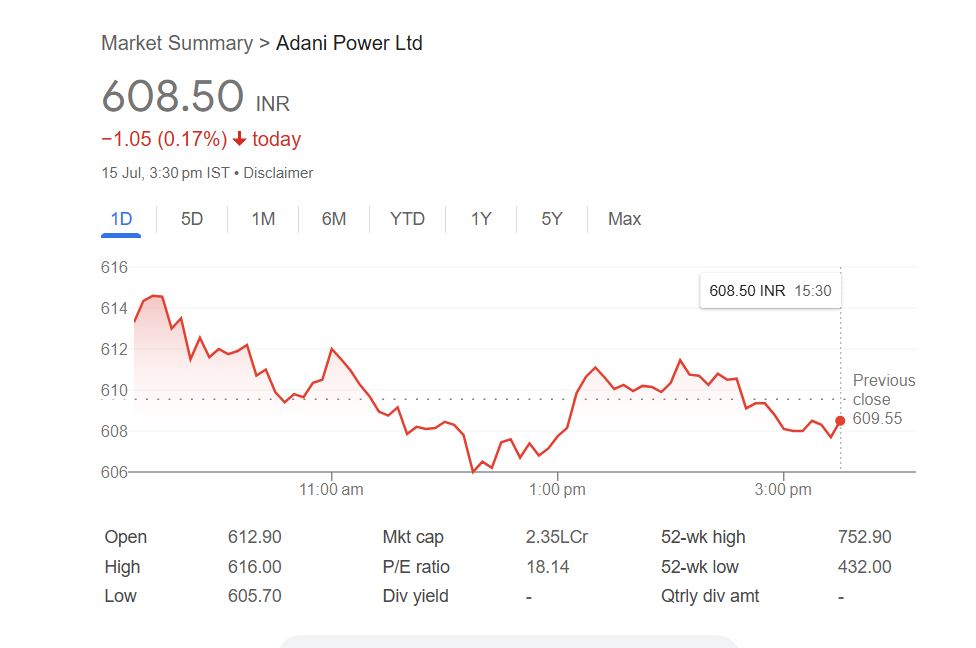
Task: Switch to the 5Y range tab
Action: [552, 219]
